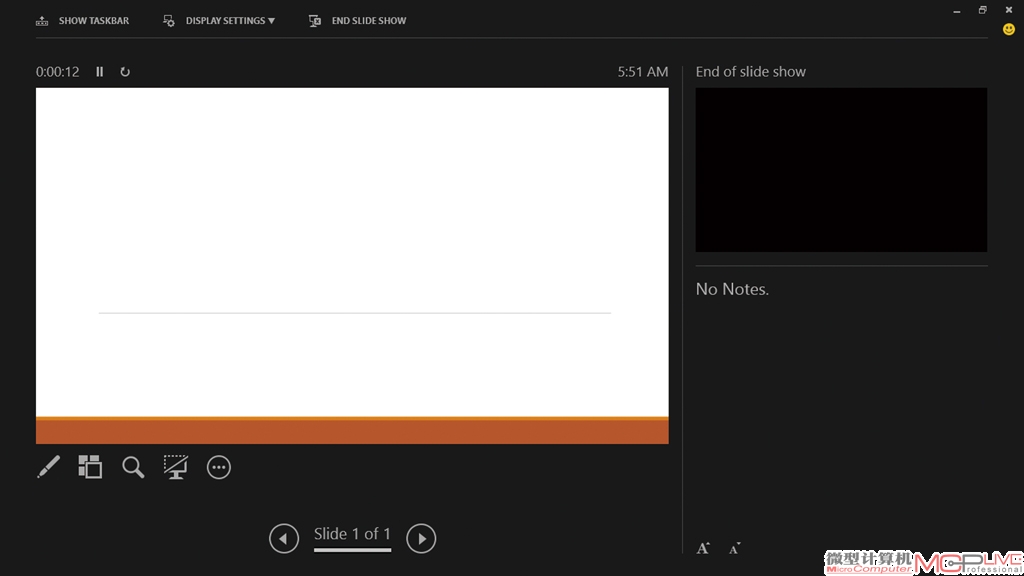
Task: Pause the presentation timer
Action: 100,72
